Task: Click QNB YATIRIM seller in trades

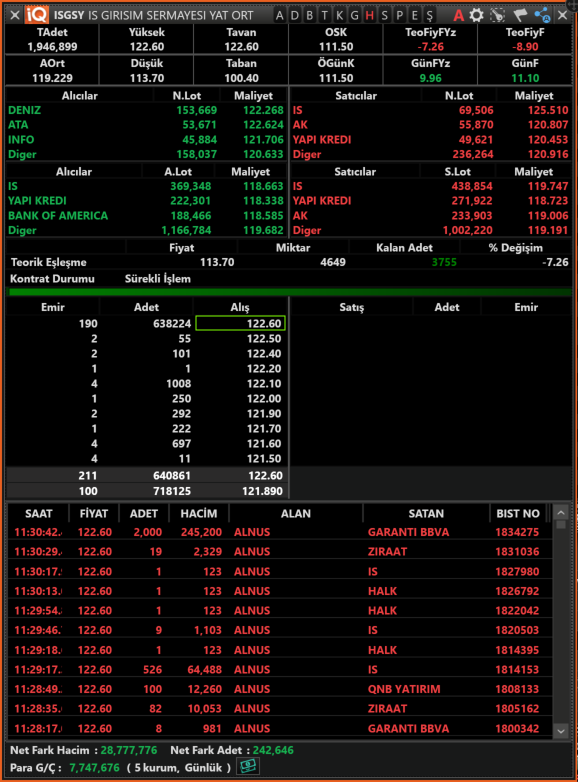Action: [x=404, y=689]
